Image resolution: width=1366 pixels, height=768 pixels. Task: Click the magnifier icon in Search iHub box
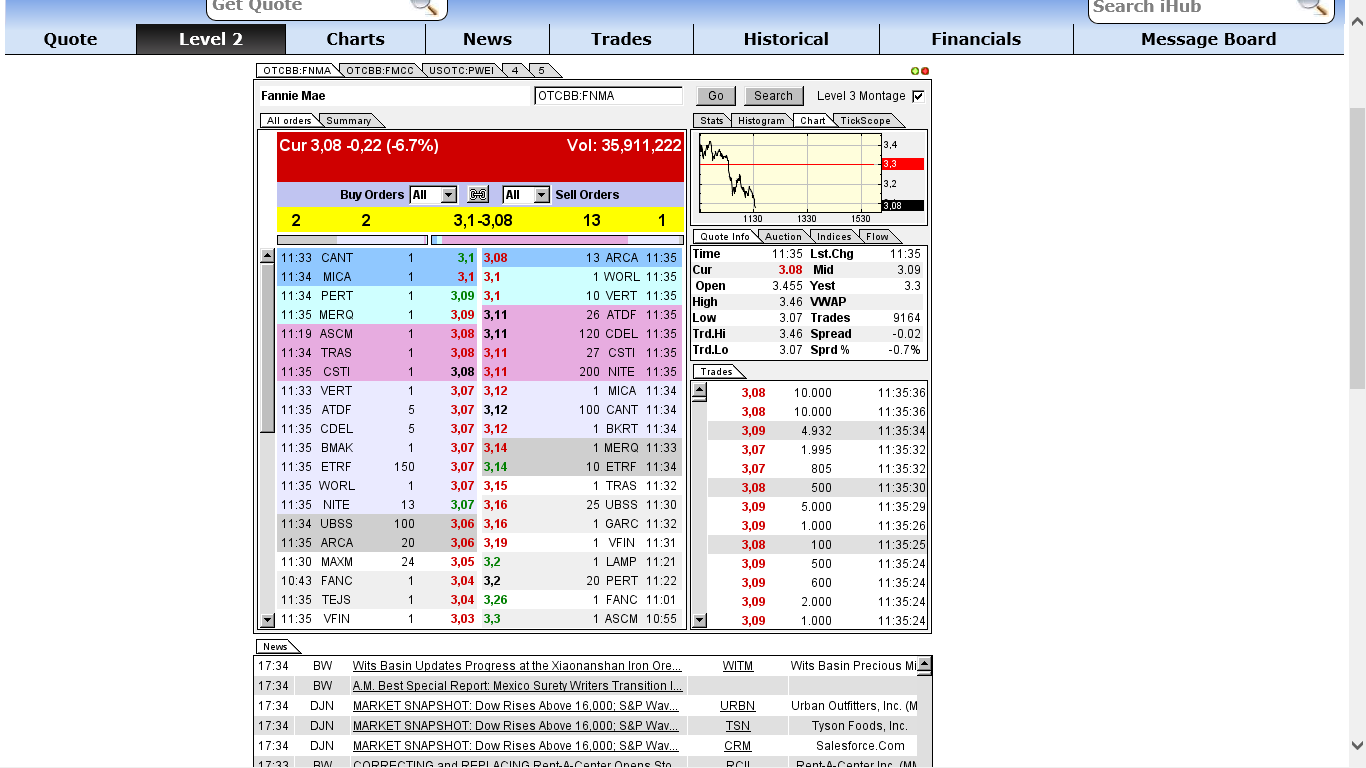coord(1313,8)
